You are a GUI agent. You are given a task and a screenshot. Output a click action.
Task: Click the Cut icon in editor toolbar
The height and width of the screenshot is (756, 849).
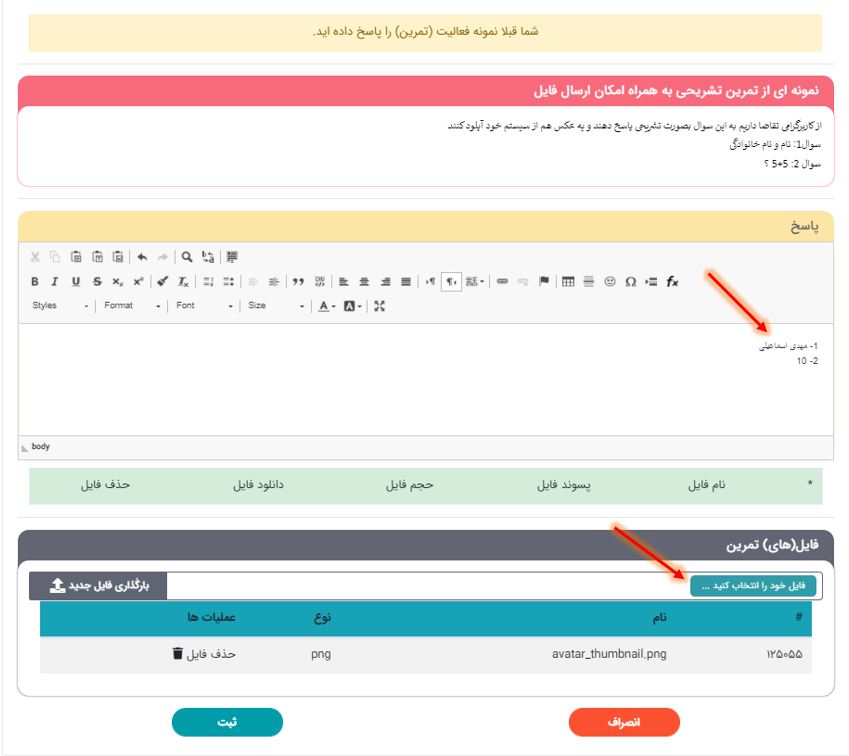coord(35,257)
